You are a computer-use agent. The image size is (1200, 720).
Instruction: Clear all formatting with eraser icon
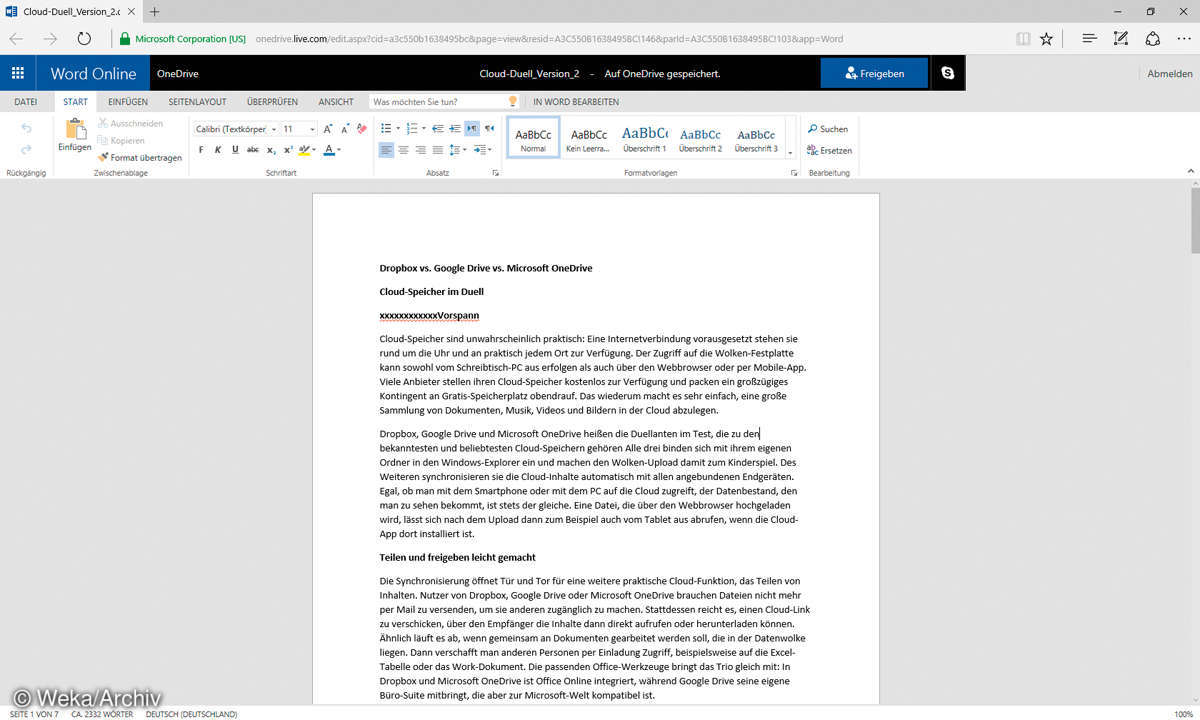pyautogui.click(x=362, y=129)
